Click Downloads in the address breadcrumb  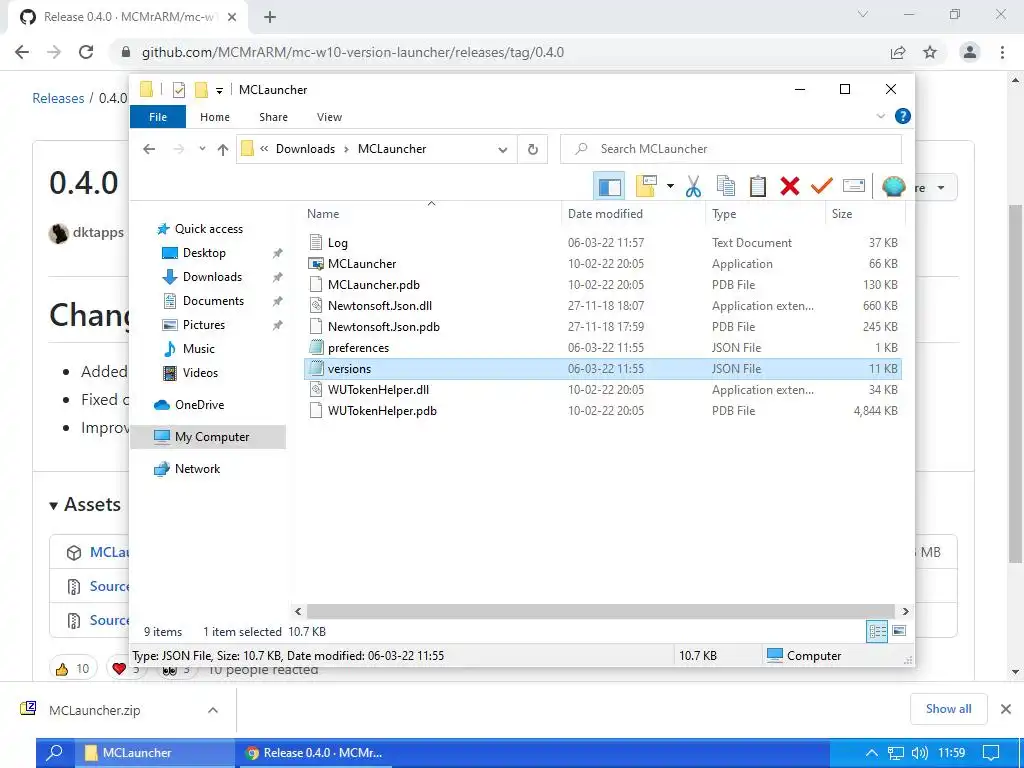(305, 149)
